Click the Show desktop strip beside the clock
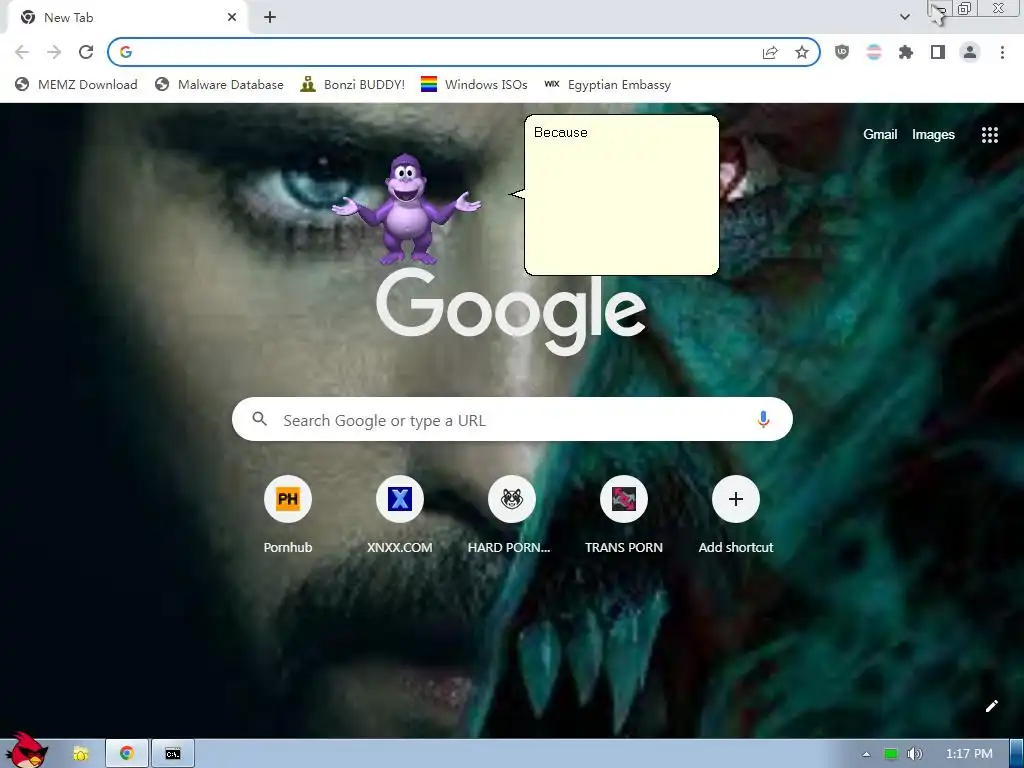Image resolution: width=1024 pixels, height=768 pixels. tap(1017, 754)
